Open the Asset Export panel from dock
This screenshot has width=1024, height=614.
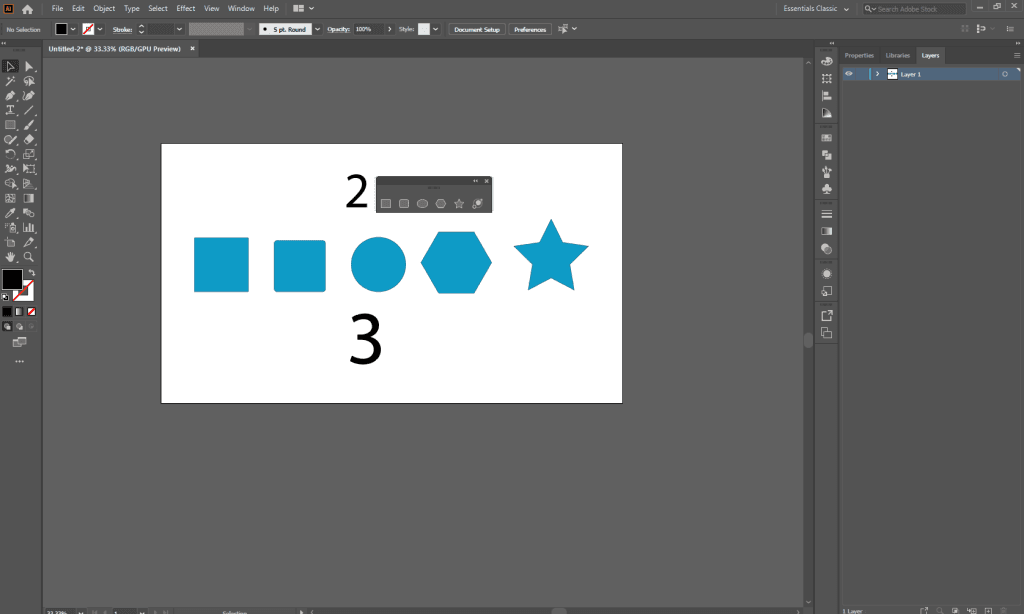827,315
